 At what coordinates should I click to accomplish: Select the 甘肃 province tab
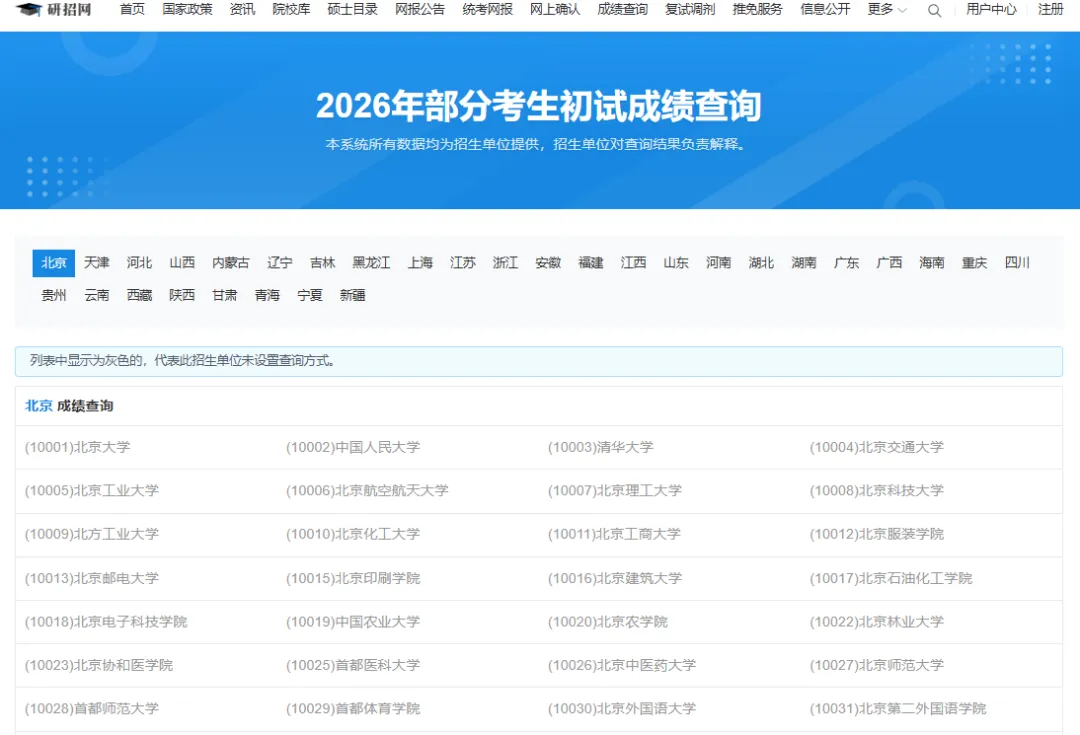225,295
